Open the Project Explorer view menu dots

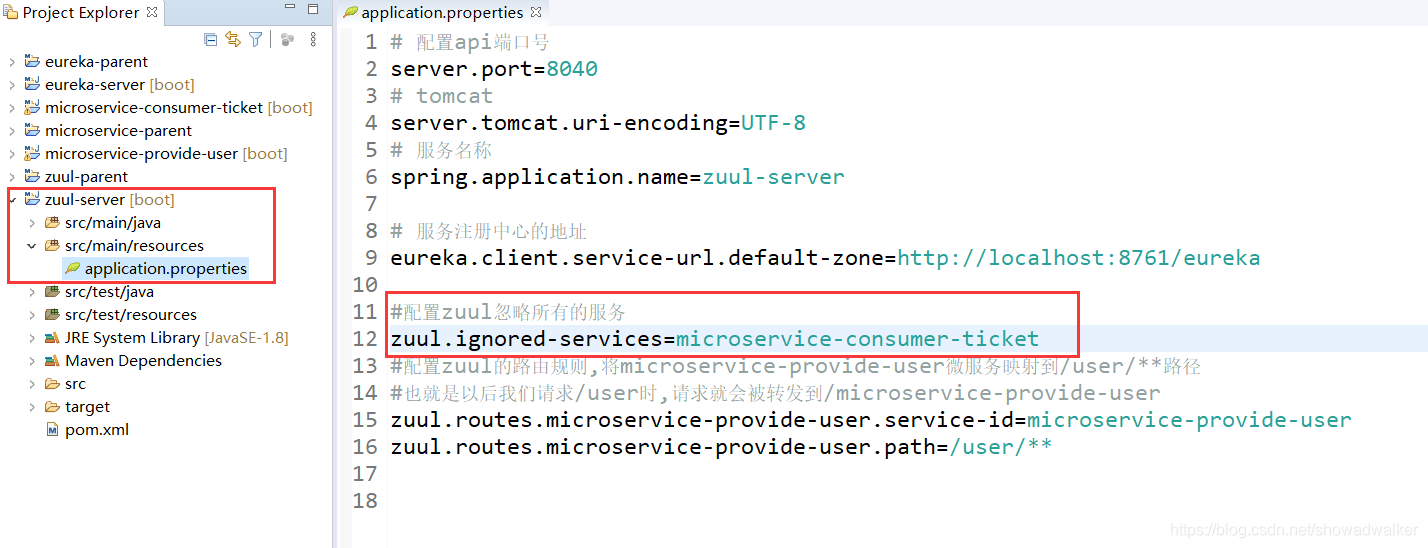pos(313,39)
